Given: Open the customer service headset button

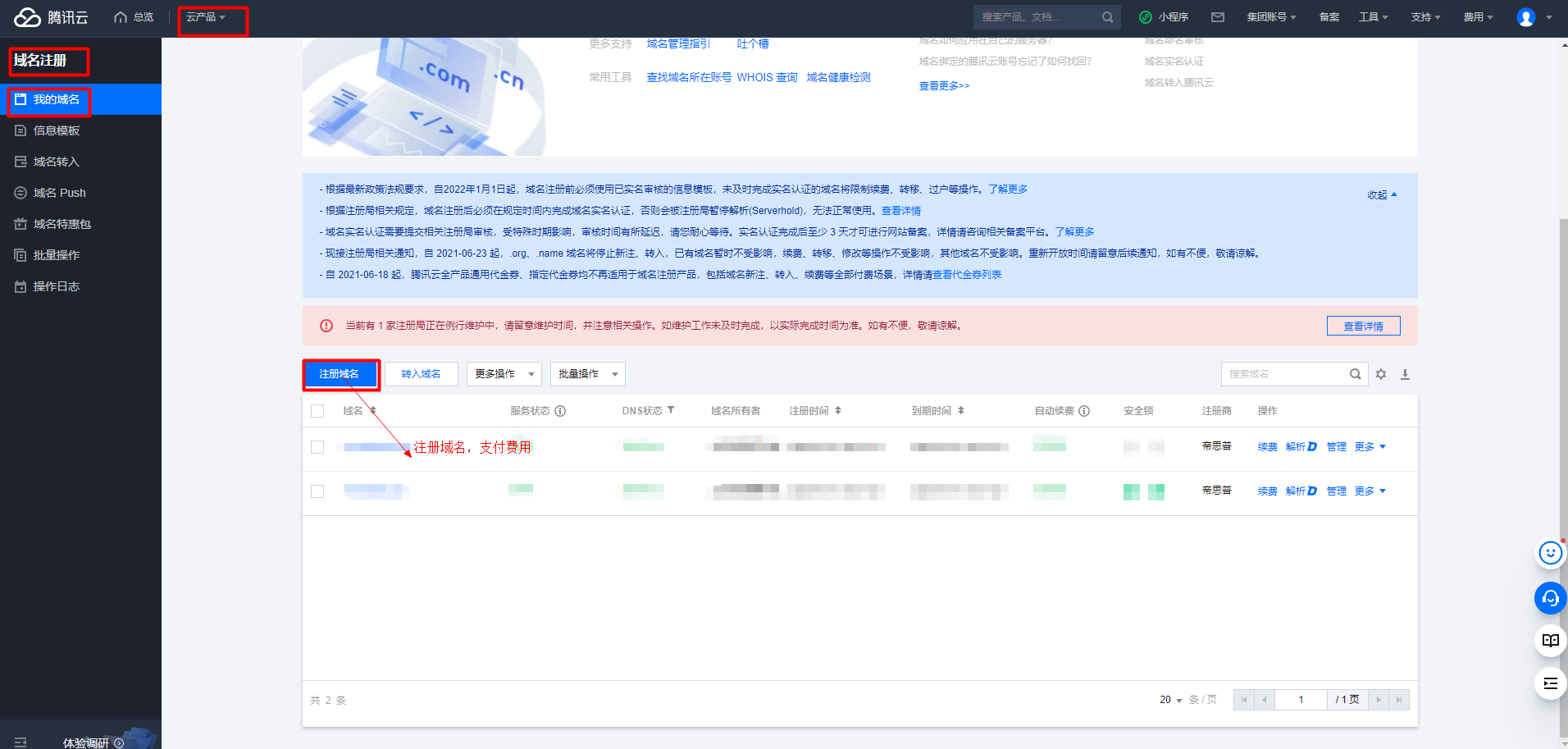Looking at the screenshot, I should click(1550, 598).
